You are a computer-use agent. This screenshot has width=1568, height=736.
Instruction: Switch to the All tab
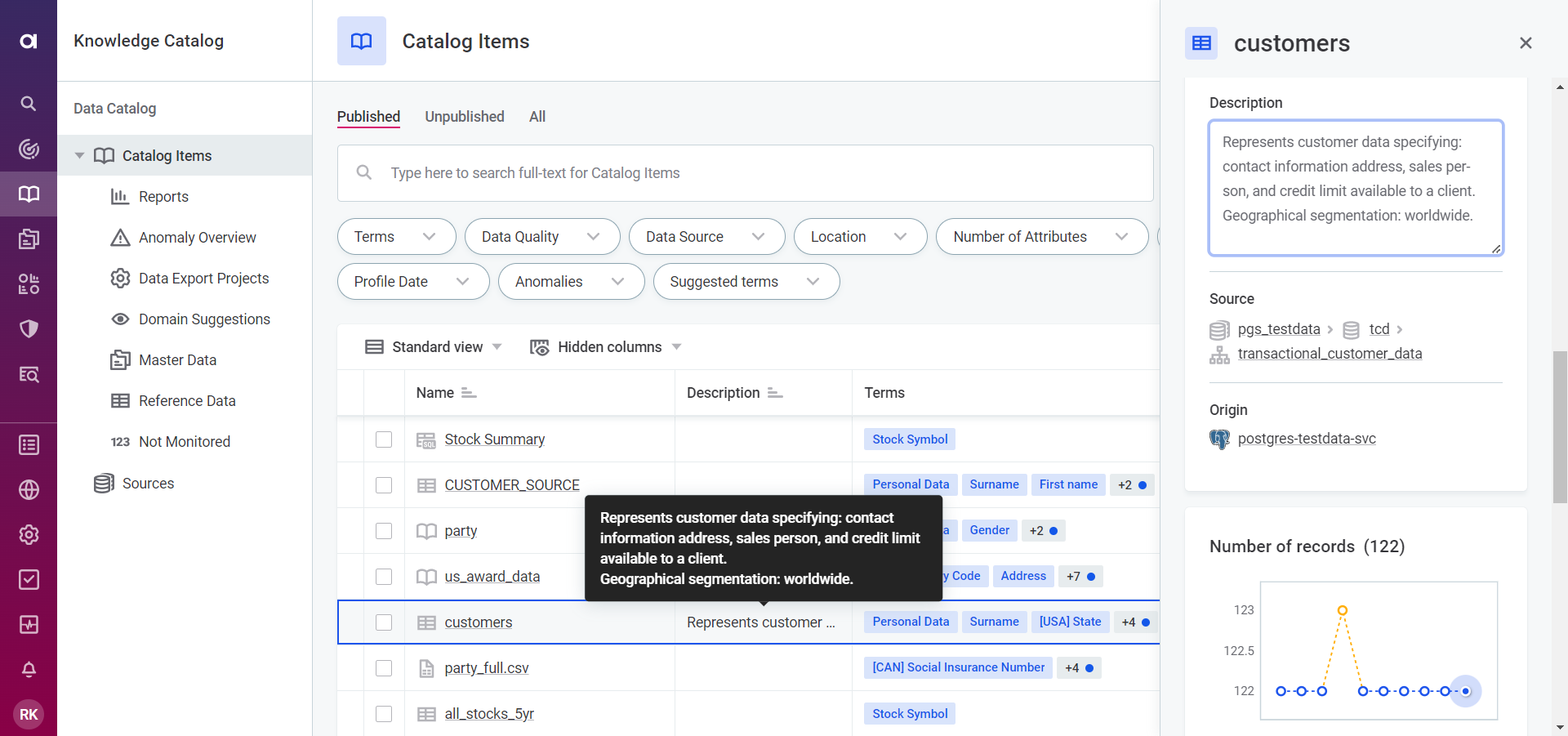pyautogui.click(x=537, y=117)
